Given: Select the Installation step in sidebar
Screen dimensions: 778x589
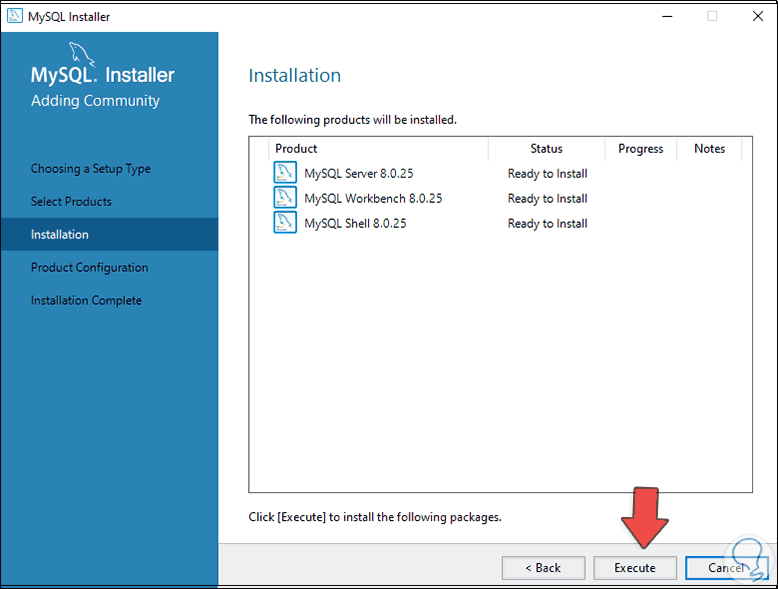Looking at the screenshot, I should click(109, 234).
